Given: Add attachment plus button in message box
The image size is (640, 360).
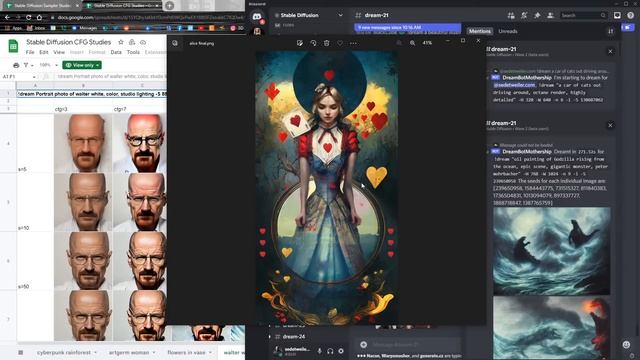Looking at the screenshot, I should coord(363,344).
